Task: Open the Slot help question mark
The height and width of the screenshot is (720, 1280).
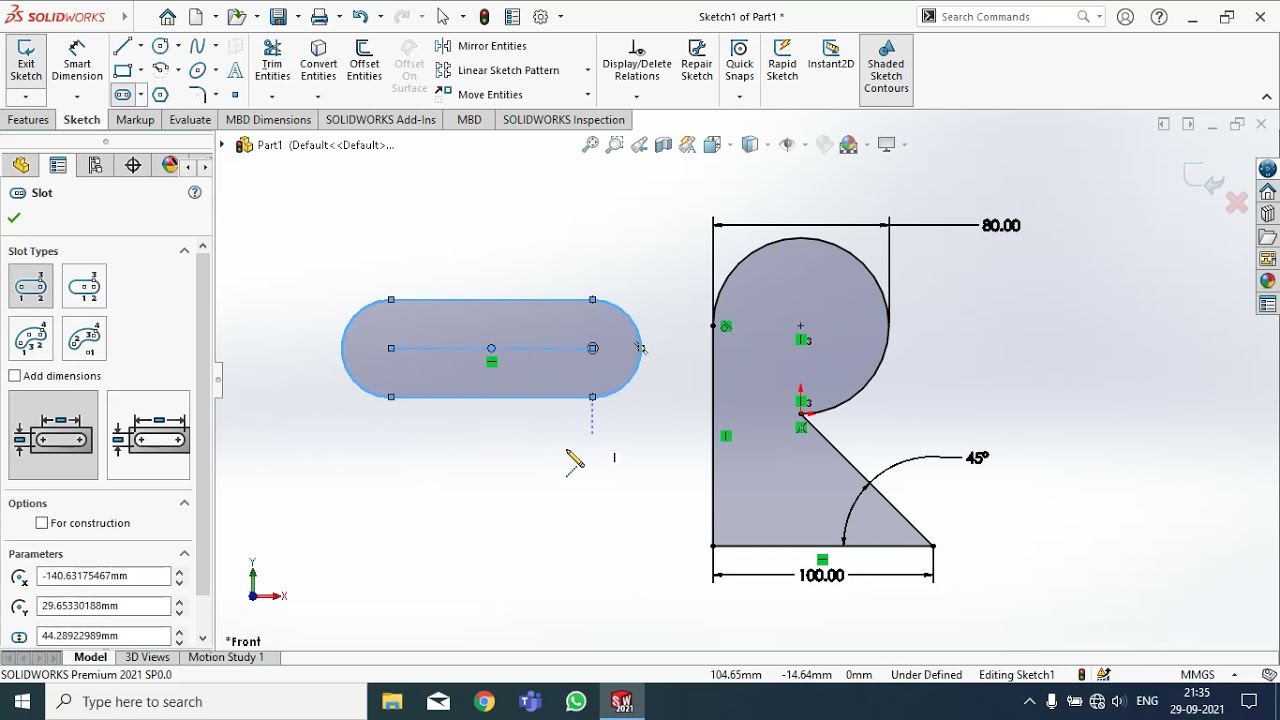Action: pos(195,193)
